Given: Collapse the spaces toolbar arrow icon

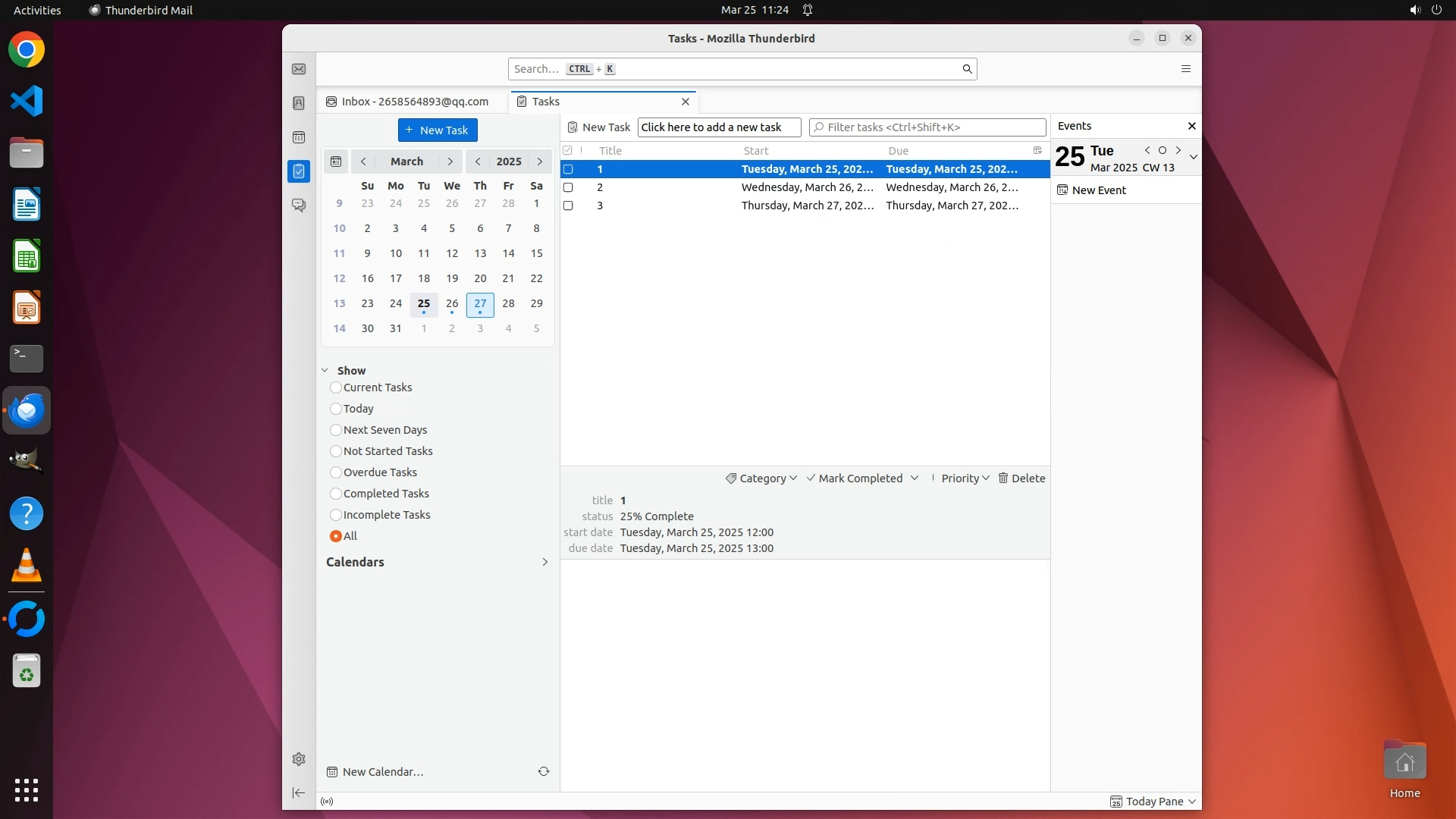Looking at the screenshot, I should coord(299,792).
